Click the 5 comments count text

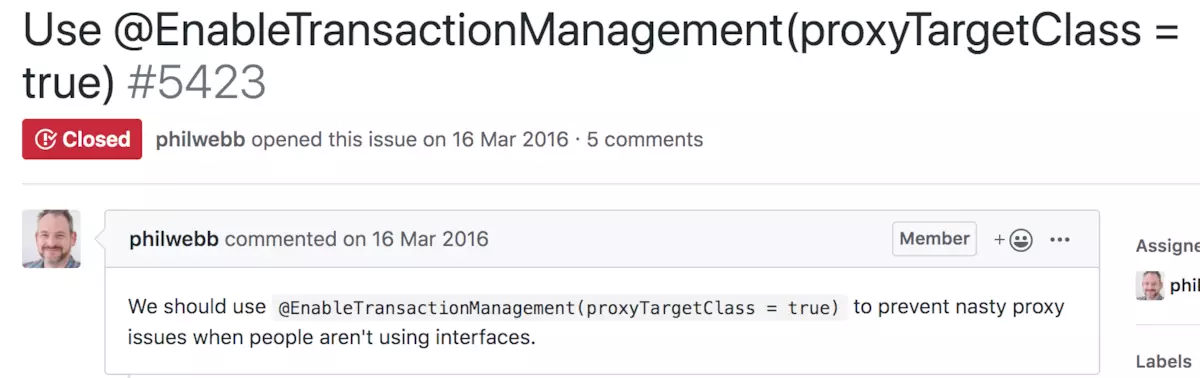pyautogui.click(x=645, y=139)
